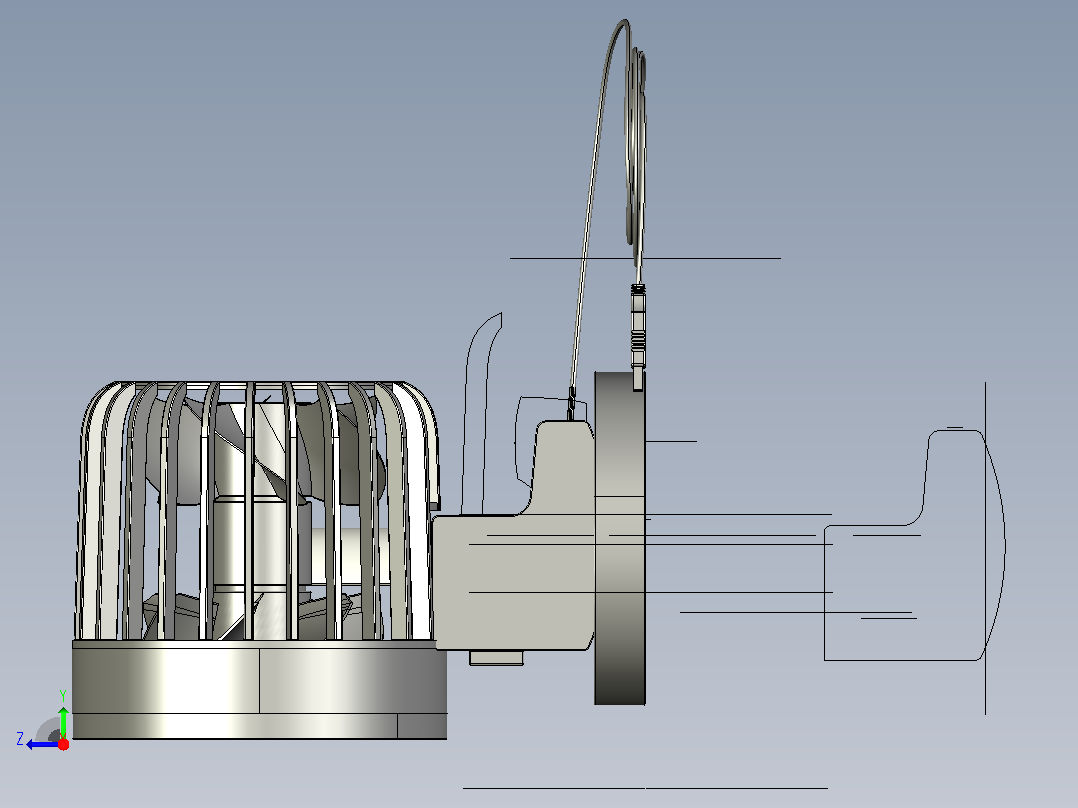The height and width of the screenshot is (808, 1078).
Task: Select the fan guard wire cage
Action: point(258,510)
